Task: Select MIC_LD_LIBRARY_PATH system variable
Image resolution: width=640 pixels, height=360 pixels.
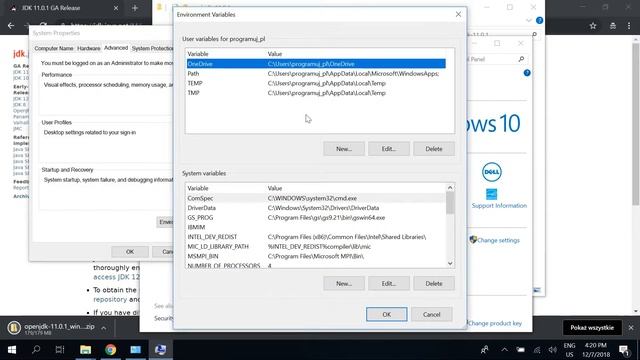Action: (316, 247)
